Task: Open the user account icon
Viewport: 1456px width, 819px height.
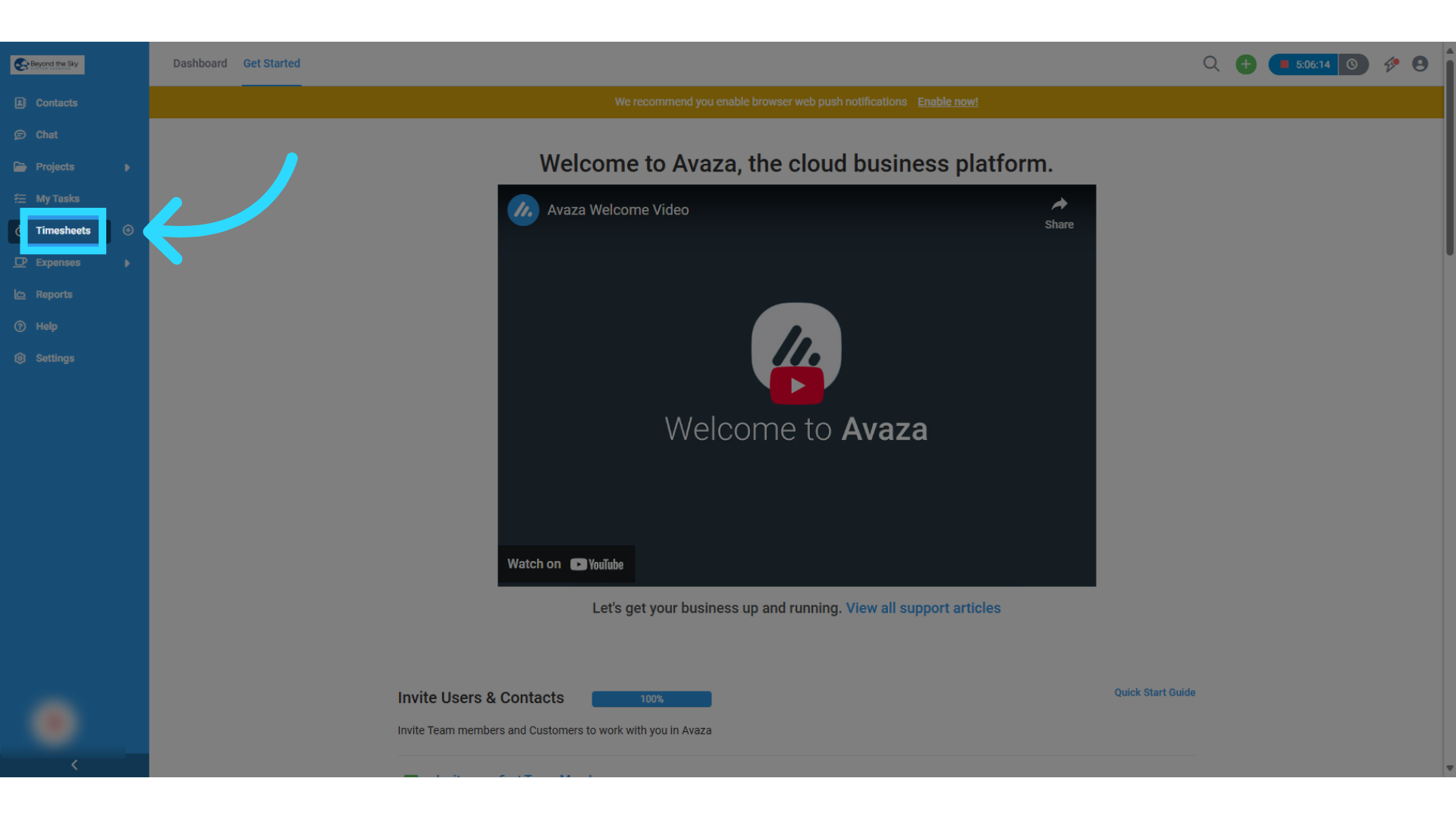Action: coord(1420,64)
